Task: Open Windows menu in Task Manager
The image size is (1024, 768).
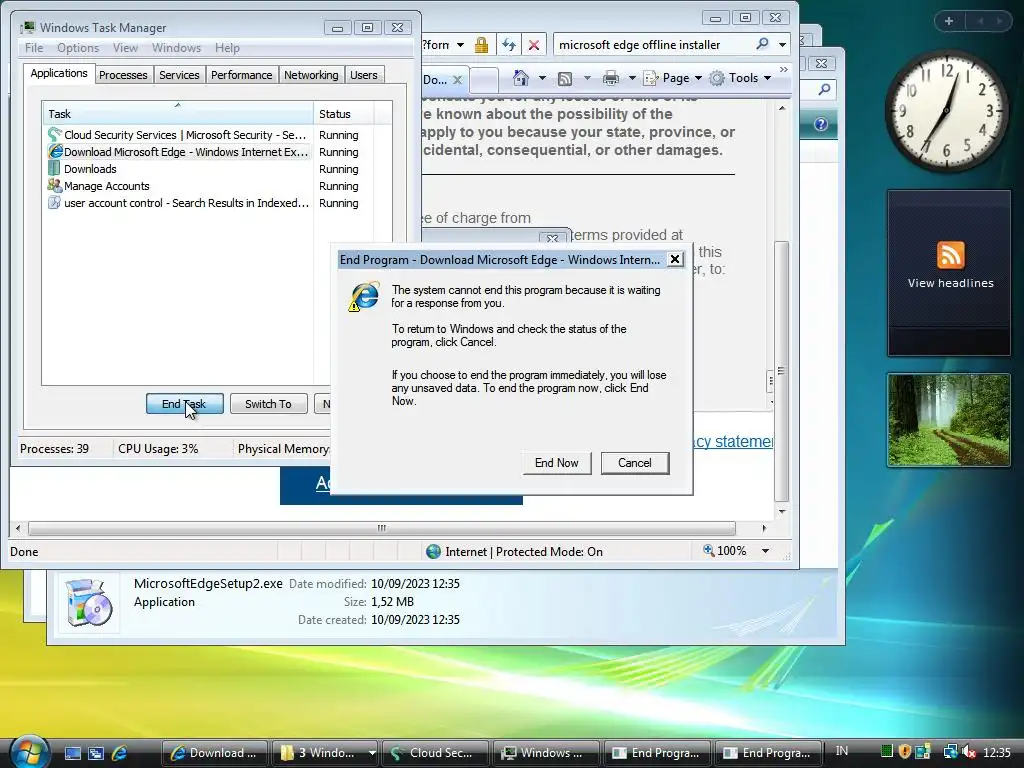Action: (x=176, y=48)
